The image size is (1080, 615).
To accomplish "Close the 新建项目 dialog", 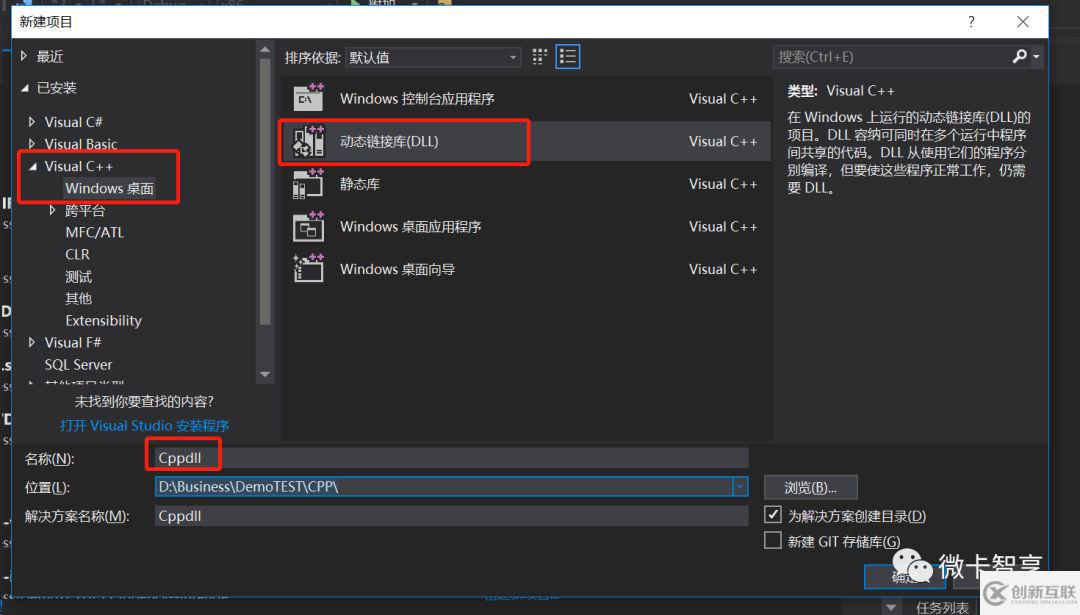I will tap(1023, 22).
